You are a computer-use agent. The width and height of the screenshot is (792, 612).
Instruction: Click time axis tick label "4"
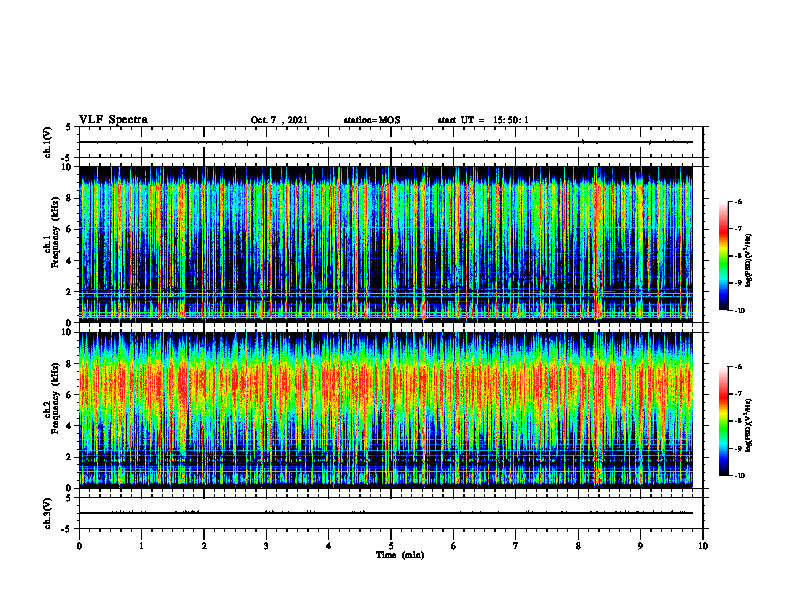pos(329,546)
